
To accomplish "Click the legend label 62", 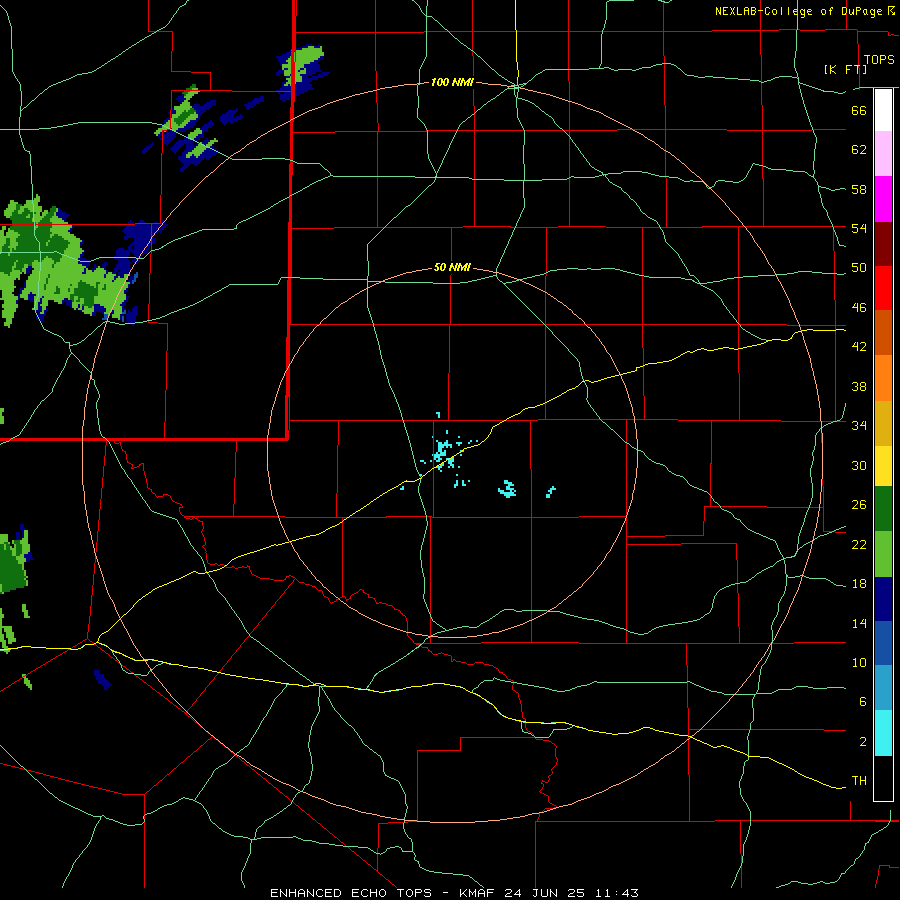I will (859, 150).
